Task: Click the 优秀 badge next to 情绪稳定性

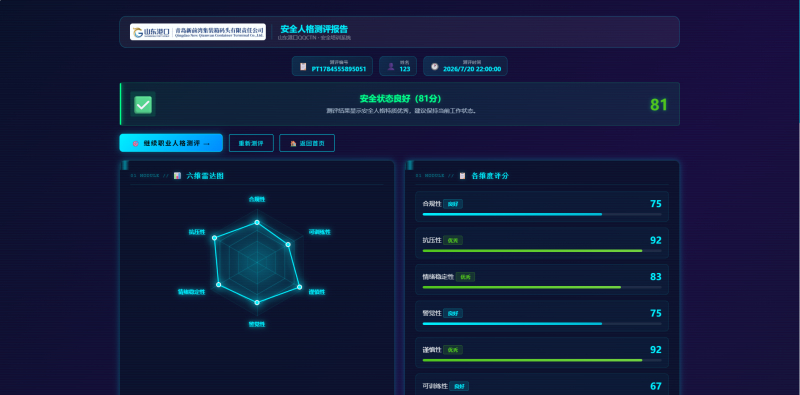Action: 465,277
